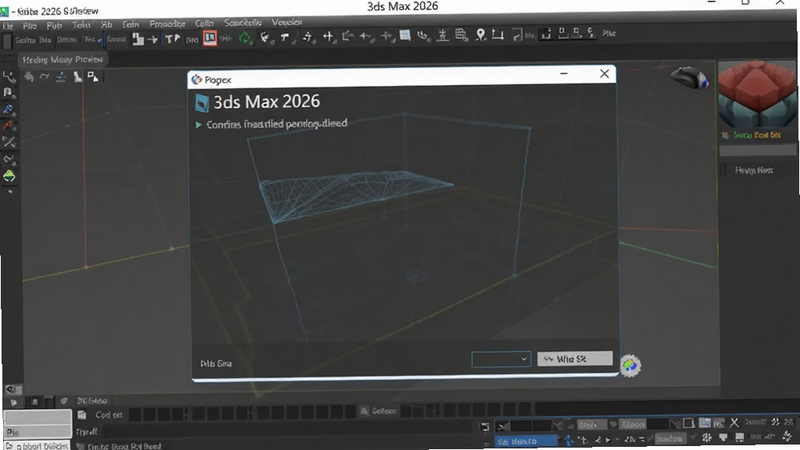Open the 'Eoin' menu
This screenshot has width=800, height=450.
click(x=131, y=24)
